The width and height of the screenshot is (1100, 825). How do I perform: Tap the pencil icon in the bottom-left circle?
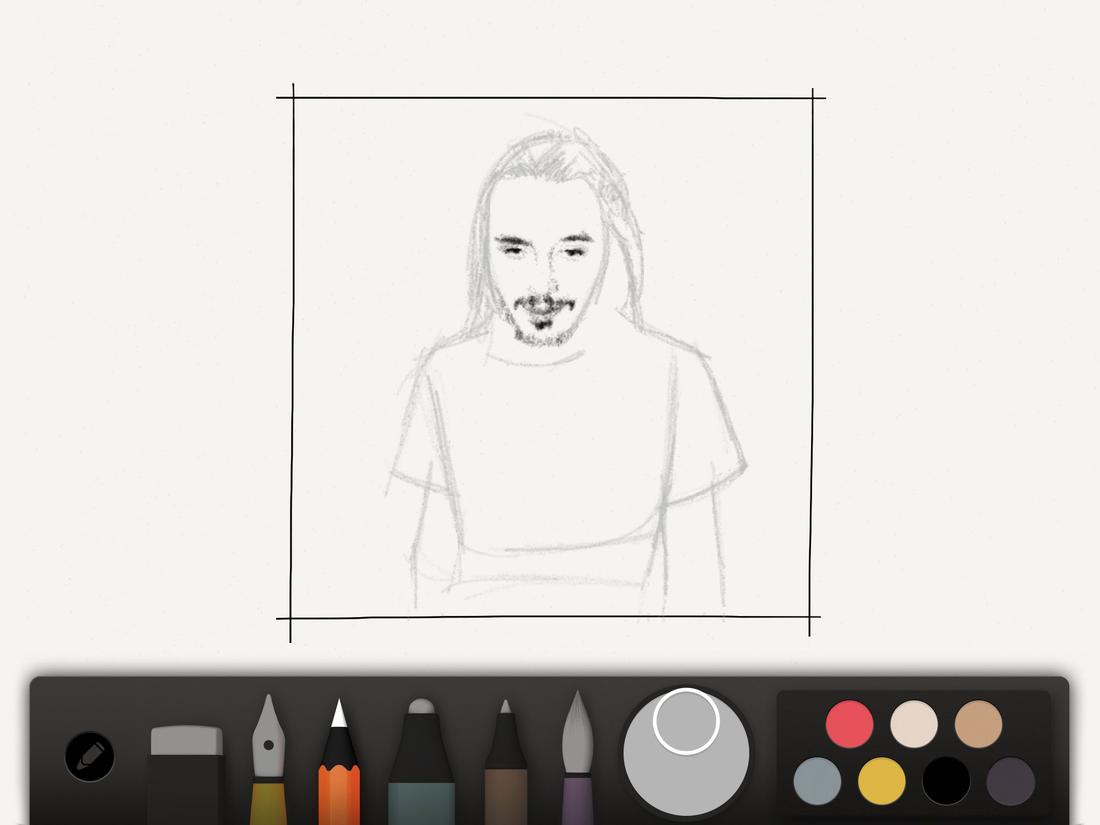[89, 757]
